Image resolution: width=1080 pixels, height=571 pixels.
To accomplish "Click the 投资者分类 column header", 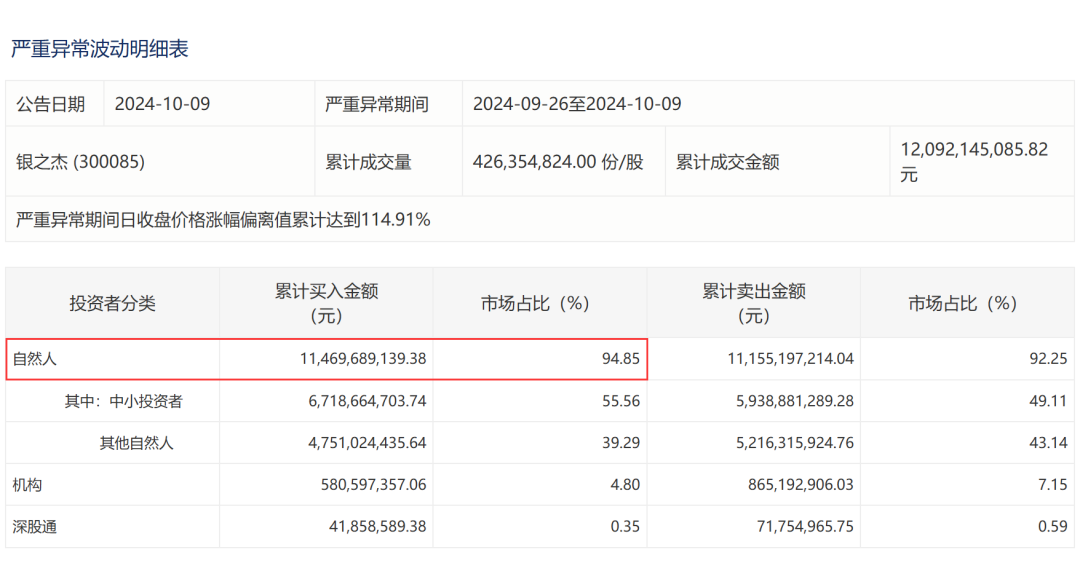I will tap(112, 304).
